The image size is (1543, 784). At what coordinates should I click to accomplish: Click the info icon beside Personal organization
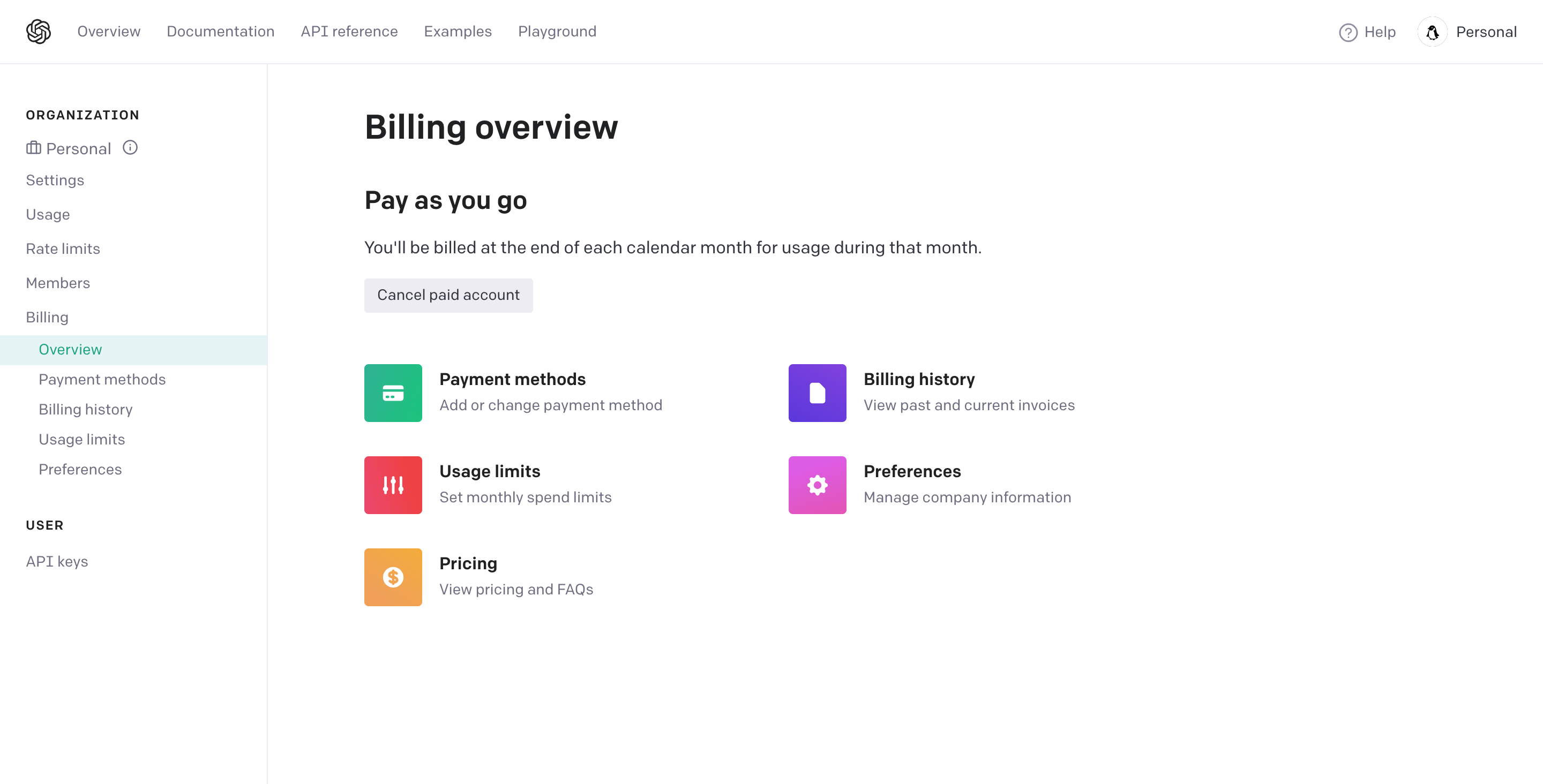(130, 147)
